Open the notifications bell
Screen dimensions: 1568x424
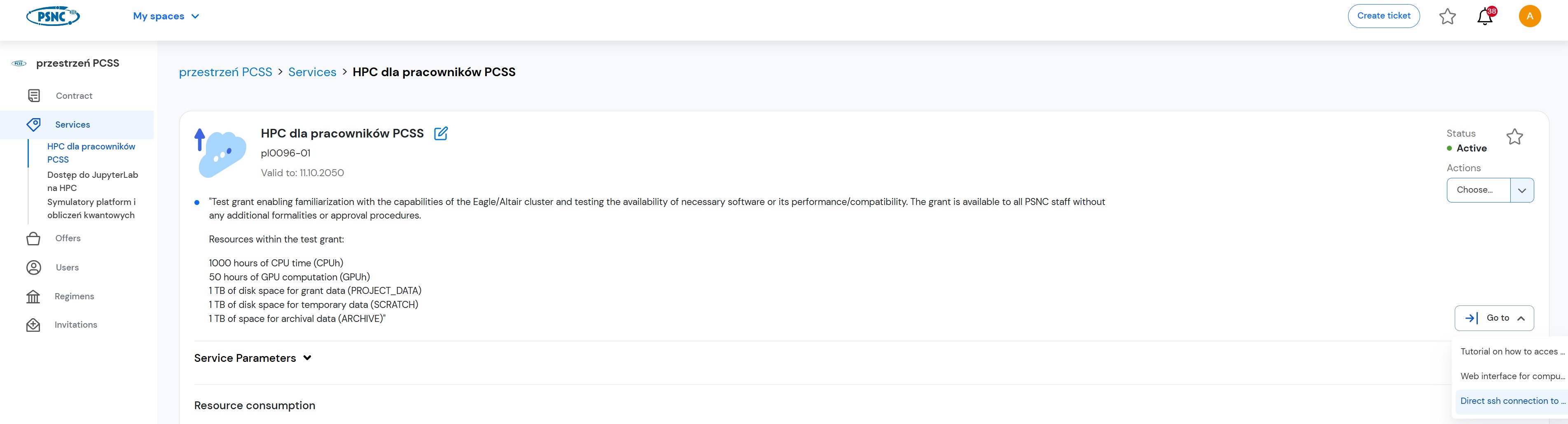click(1485, 16)
